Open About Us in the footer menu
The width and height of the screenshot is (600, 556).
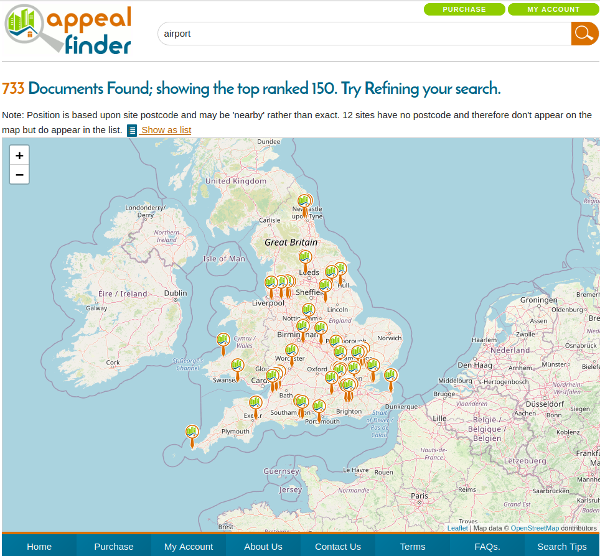pyautogui.click(x=263, y=546)
